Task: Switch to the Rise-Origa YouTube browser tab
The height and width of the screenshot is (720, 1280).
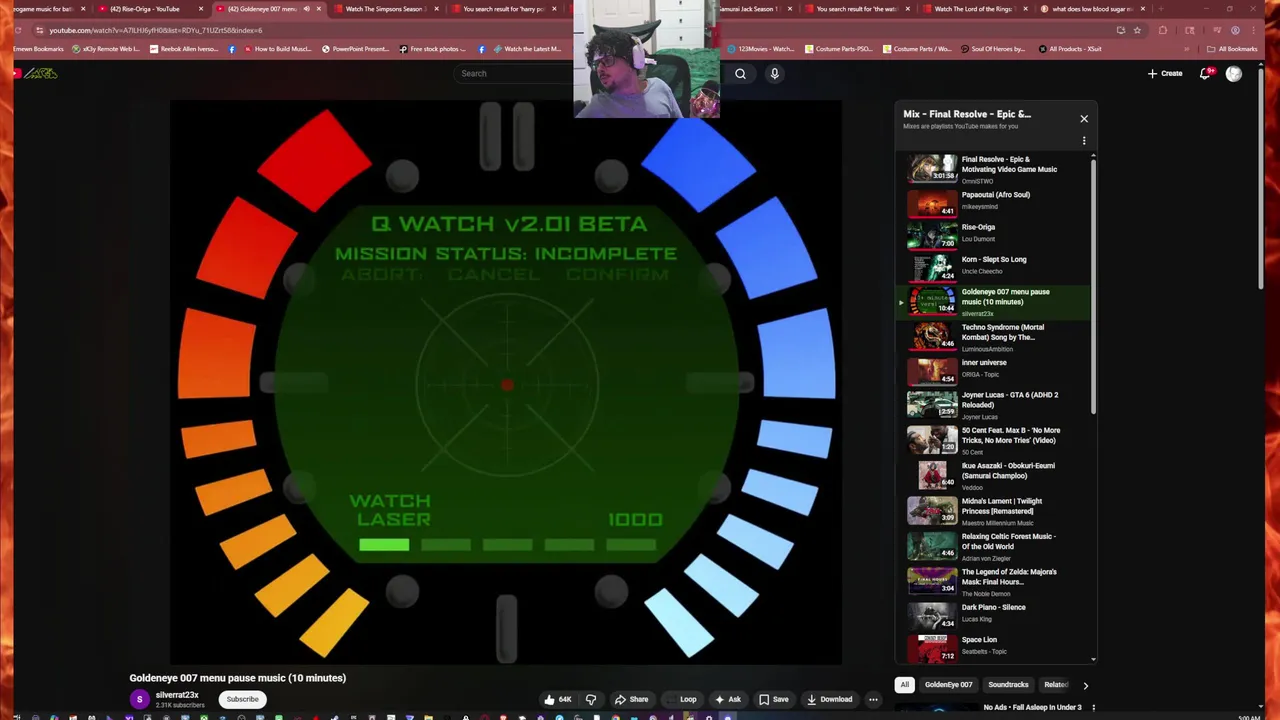Action: 152,9
